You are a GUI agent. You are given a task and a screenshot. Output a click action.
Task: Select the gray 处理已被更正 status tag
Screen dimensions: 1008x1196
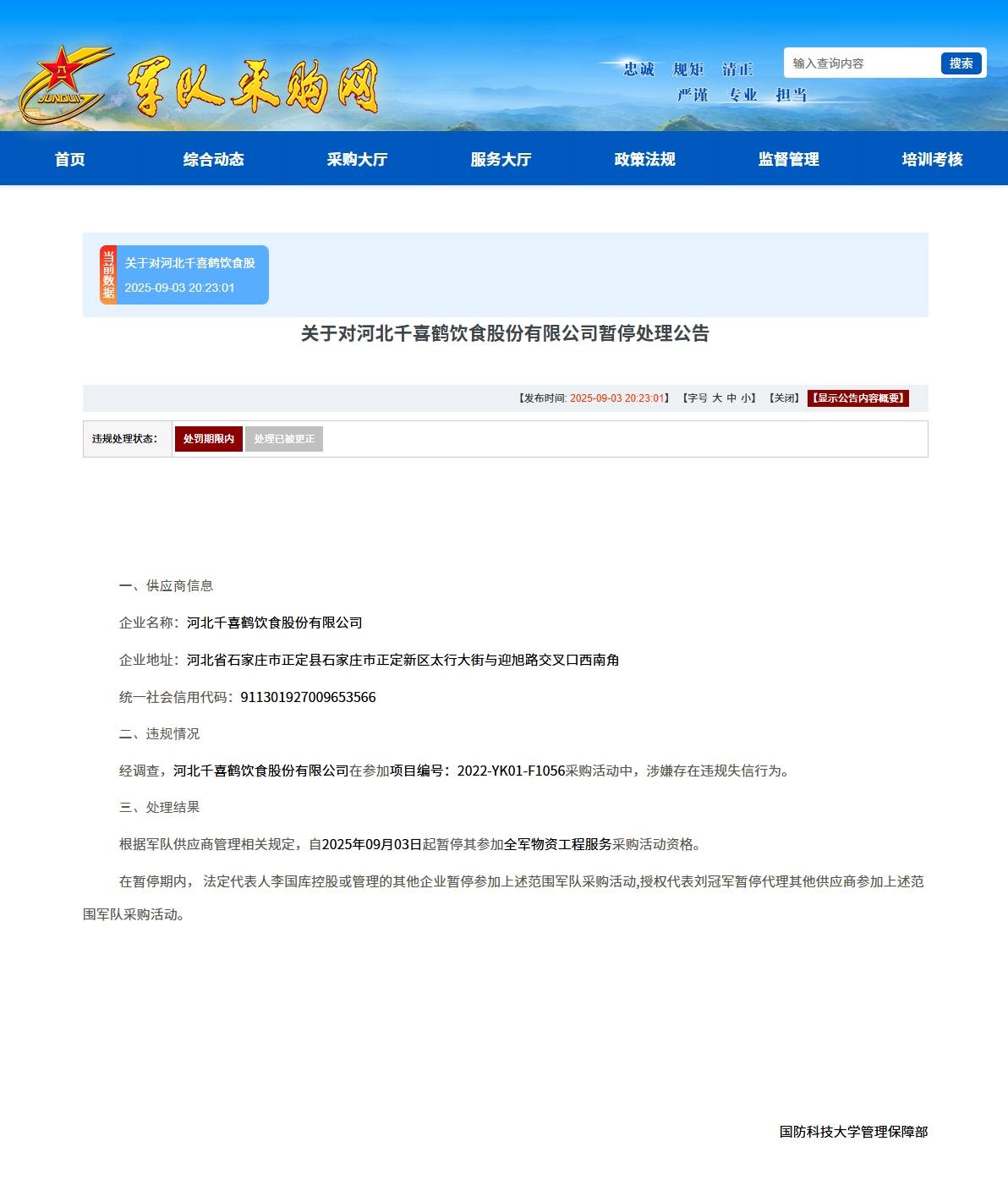tap(284, 439)
